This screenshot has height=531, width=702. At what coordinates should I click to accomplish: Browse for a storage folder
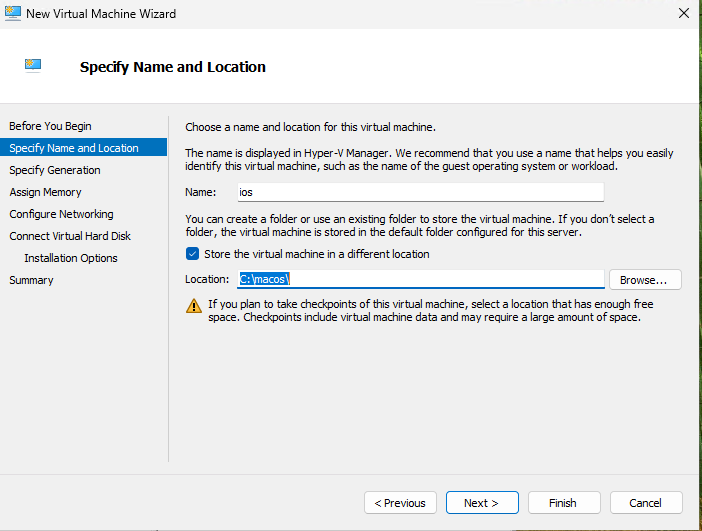pos(645,280)
